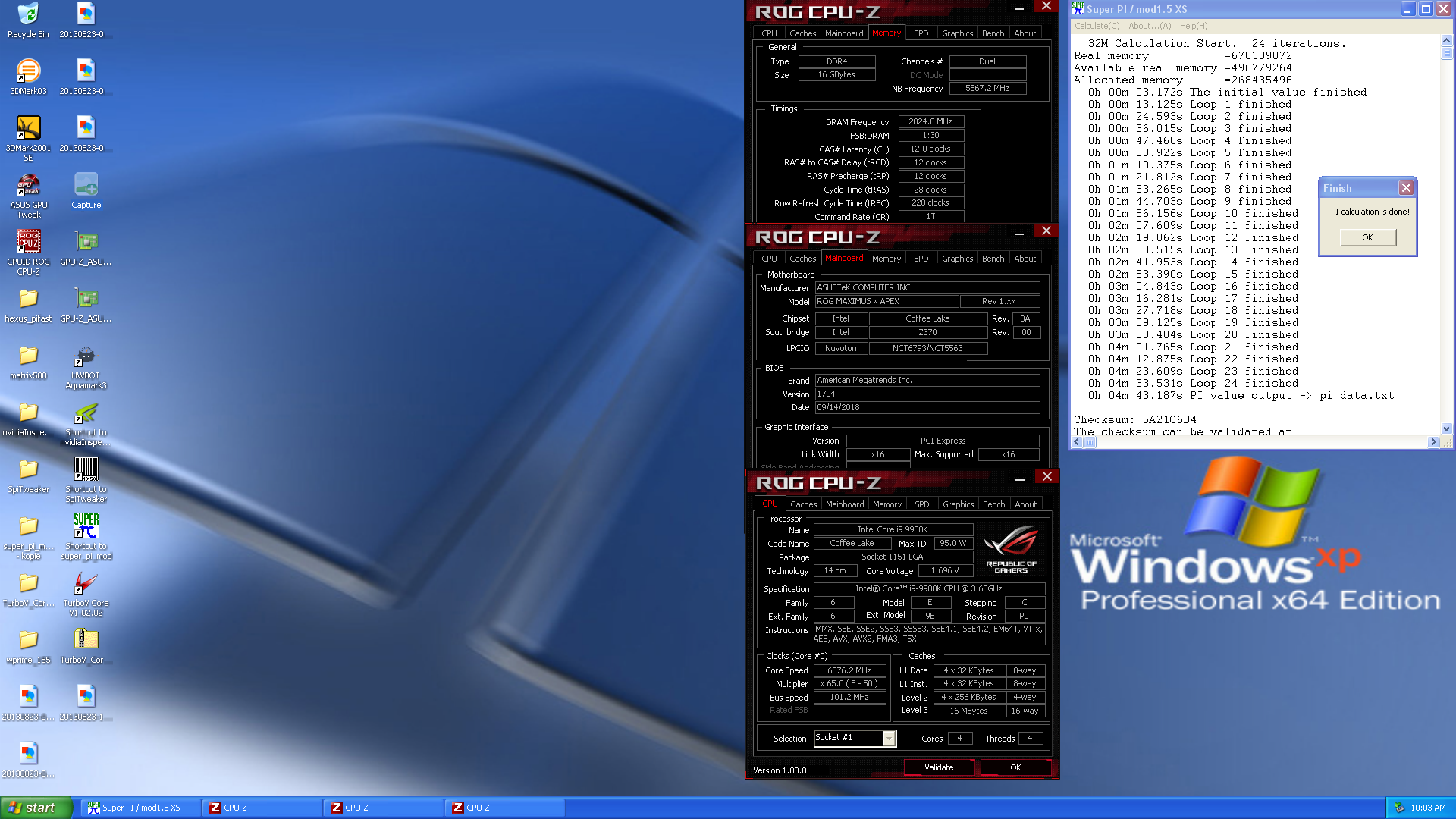The image size is (1456, 819).
Task: Click the Super PI title bar icon
Action: point(1078,9)
